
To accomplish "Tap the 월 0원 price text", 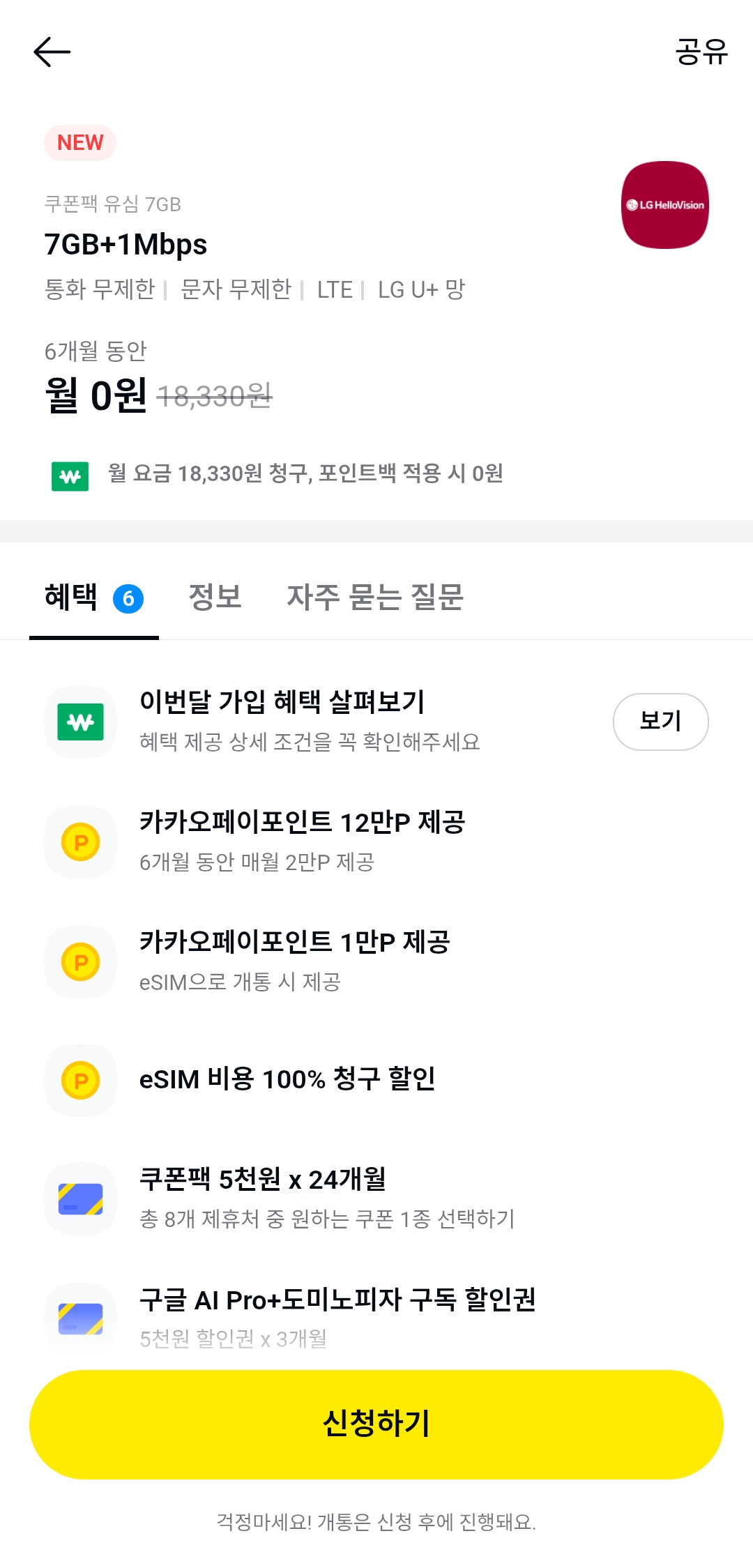I will coord(96,395).
